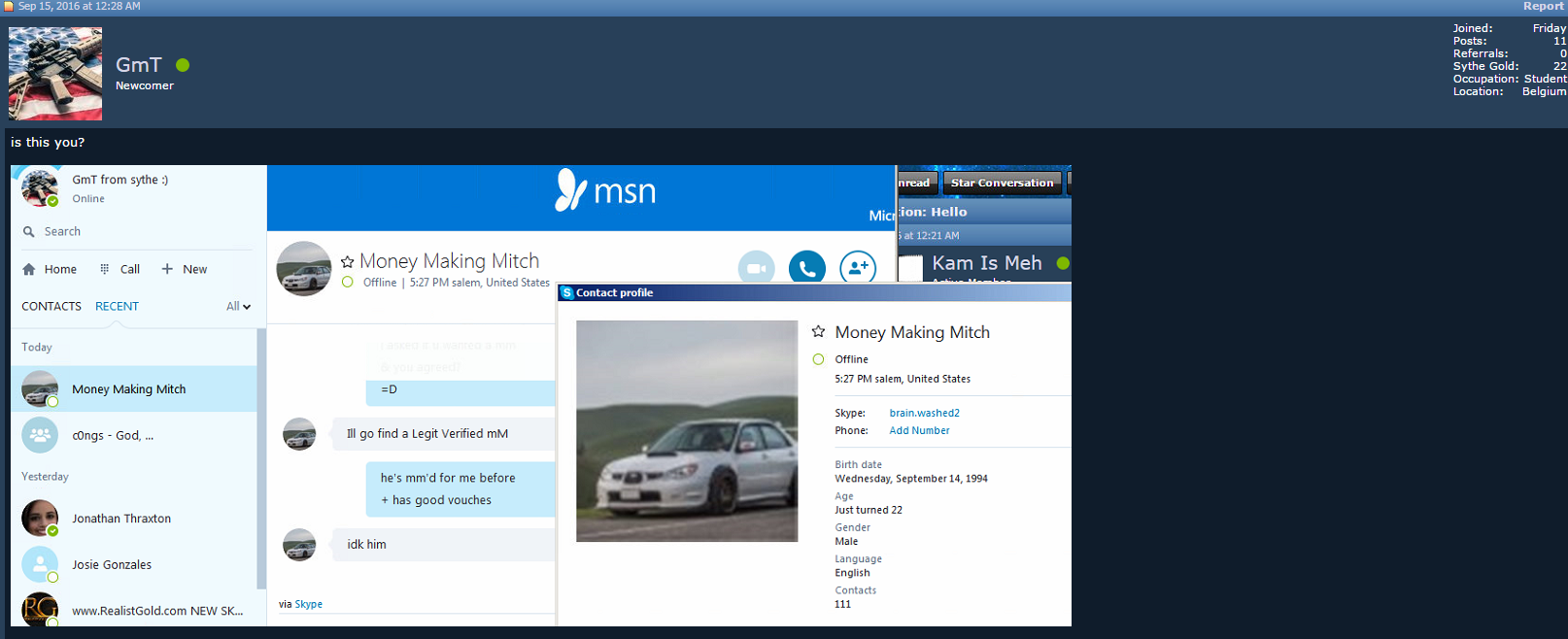Click the 'Just turned 22' age value
The image size is (1568, 639).
click(869, 510)
